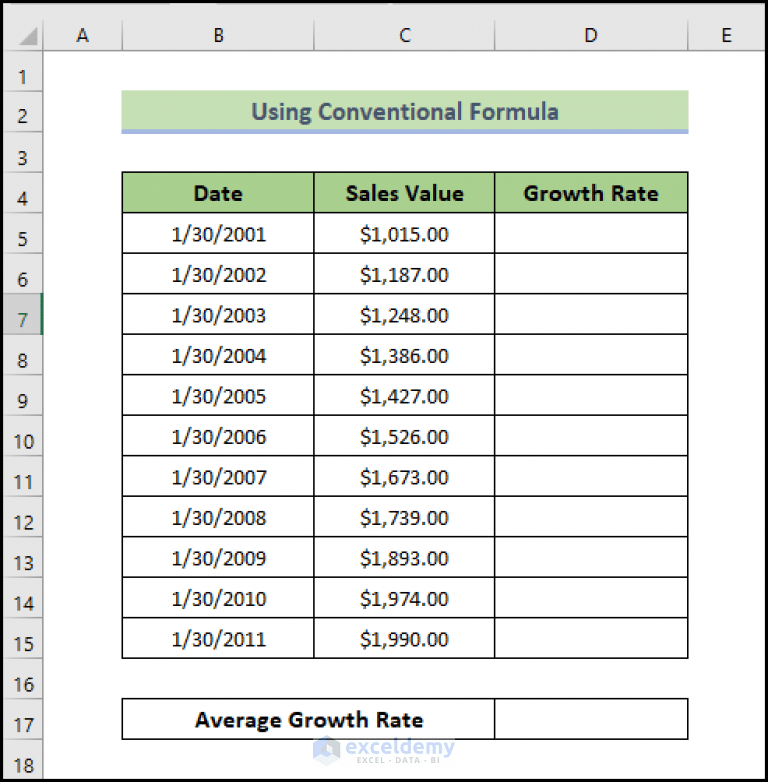Select column D header
The image size is (768, 782).
point(591,35)
